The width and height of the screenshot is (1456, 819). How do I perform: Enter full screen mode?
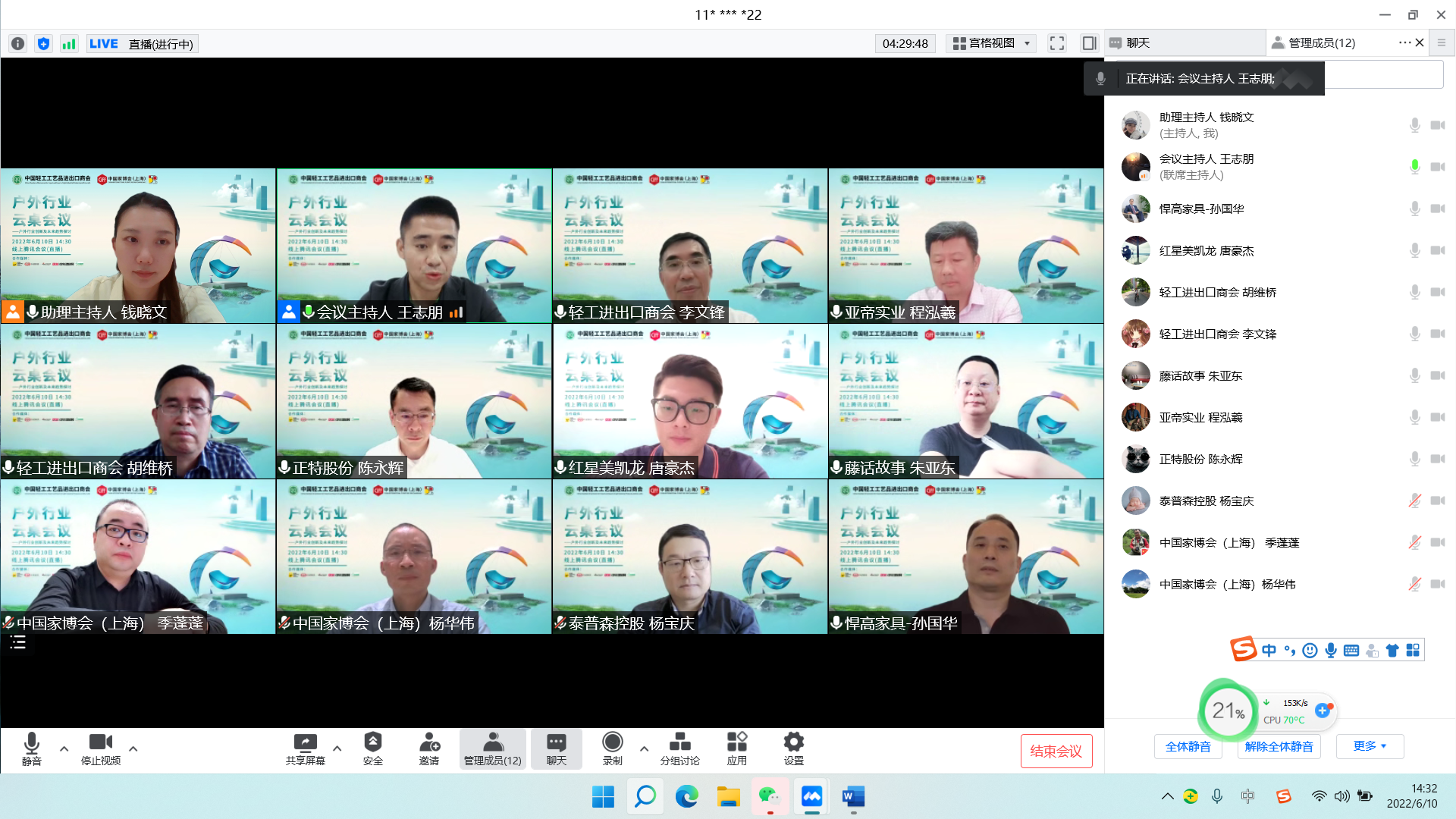click(1057, 43)
